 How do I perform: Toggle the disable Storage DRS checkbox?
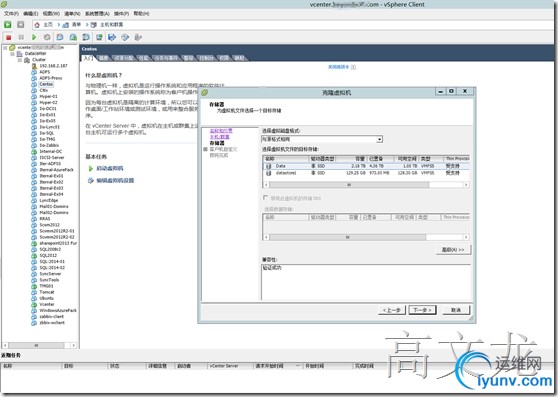pyautogui.click(x=265, y=197)
